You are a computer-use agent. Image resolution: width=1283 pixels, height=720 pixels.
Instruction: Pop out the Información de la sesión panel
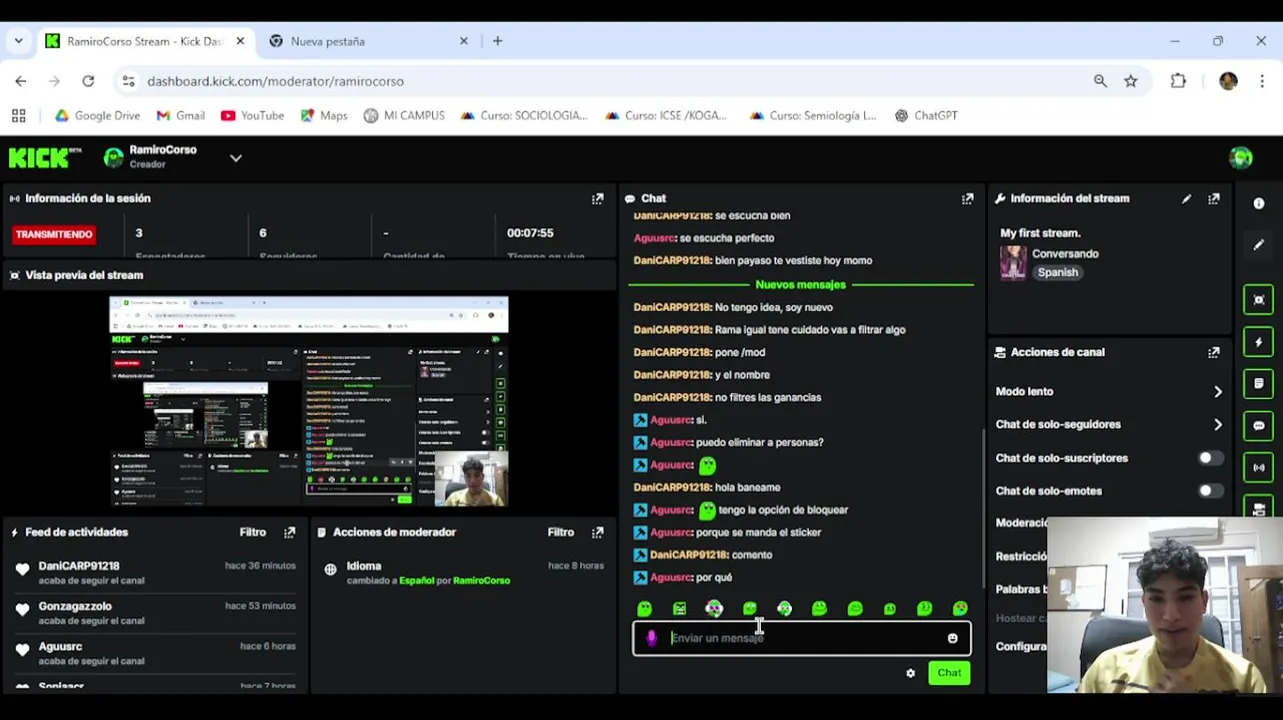click(x=598, y=199)
